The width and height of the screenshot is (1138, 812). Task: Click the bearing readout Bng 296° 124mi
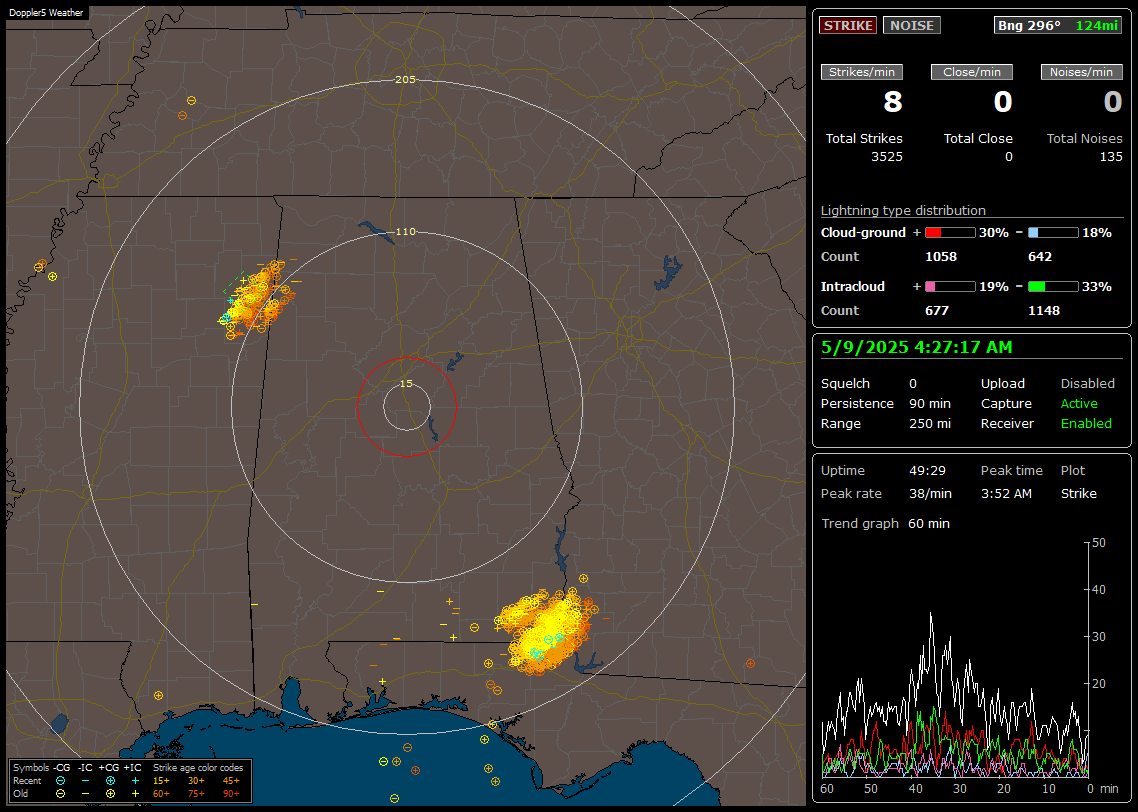(x=1057, y=25)
